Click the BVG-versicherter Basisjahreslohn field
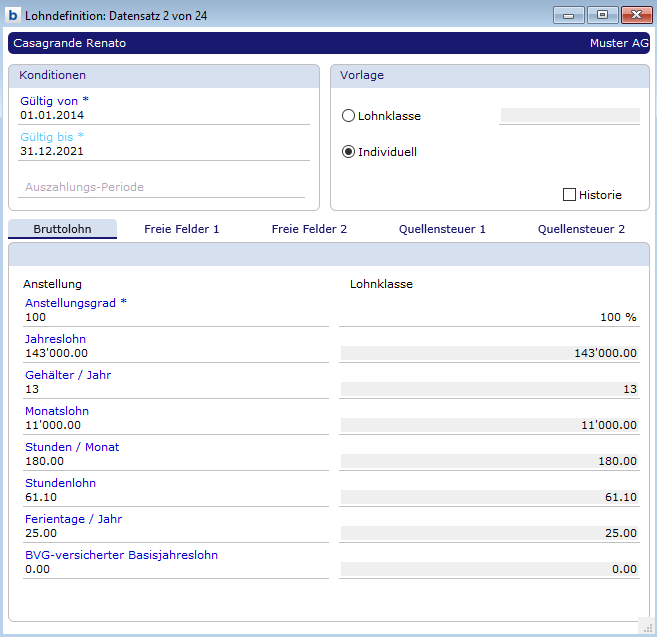 click(176, 569)
